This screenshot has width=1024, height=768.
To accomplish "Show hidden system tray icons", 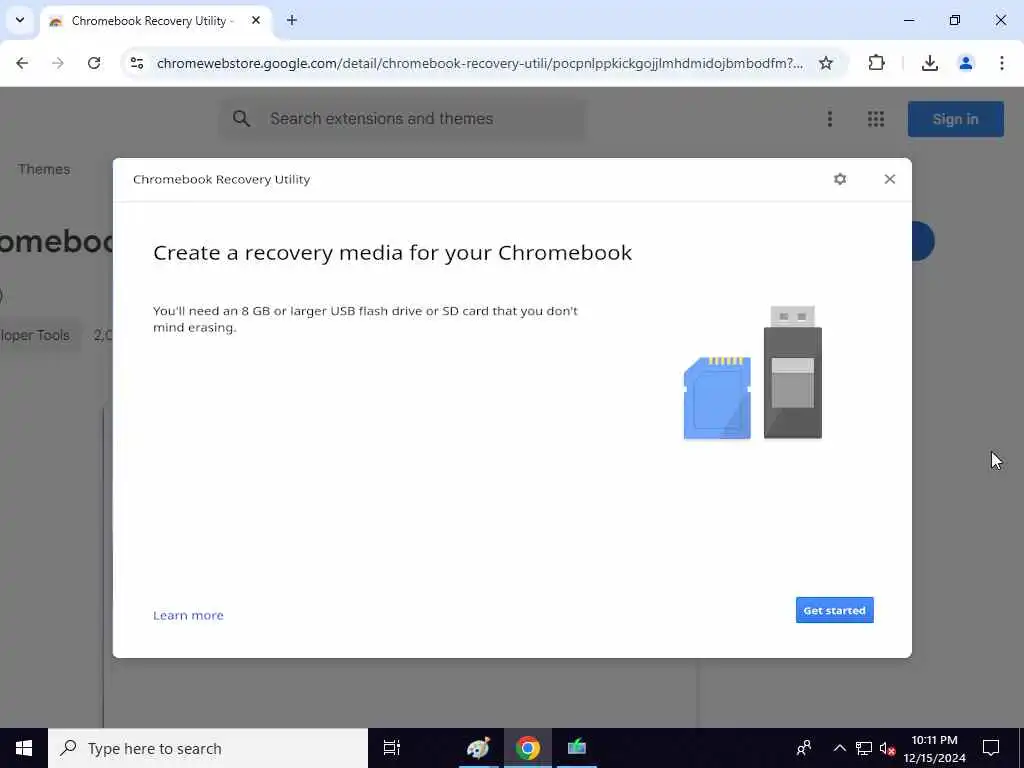I will point(839,748).
